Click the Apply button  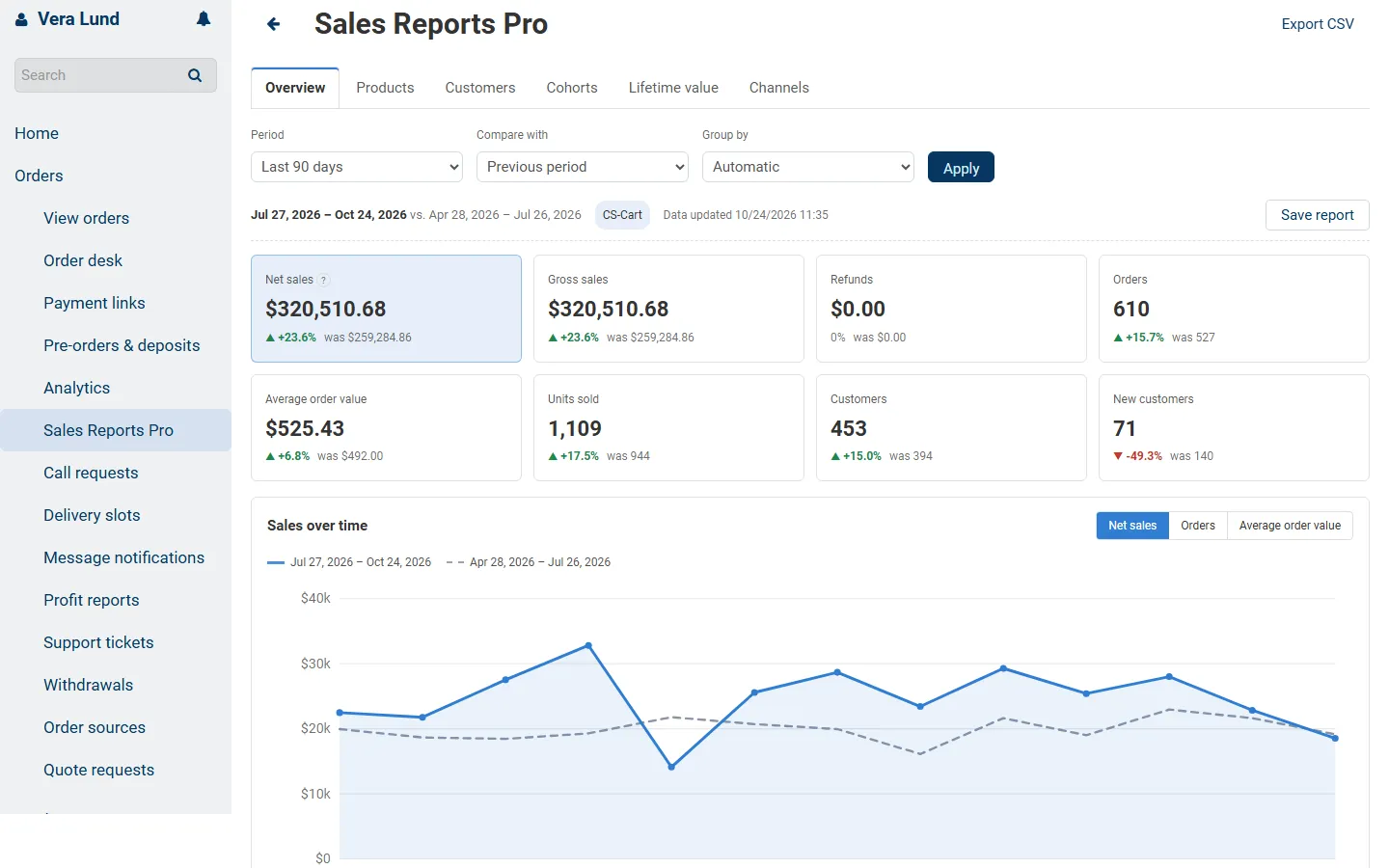(961, 168)
